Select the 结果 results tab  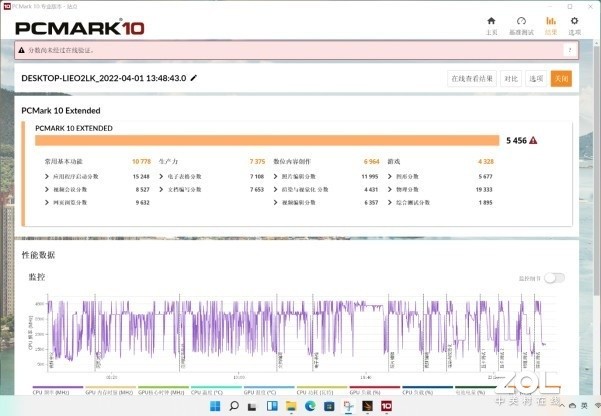pyautogui.click(x=551, y=26)
